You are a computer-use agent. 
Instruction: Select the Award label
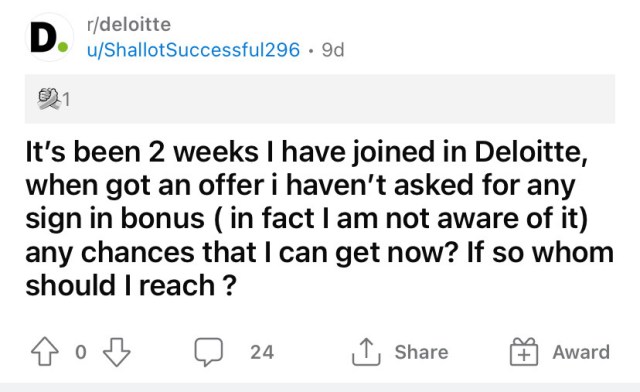581,352
